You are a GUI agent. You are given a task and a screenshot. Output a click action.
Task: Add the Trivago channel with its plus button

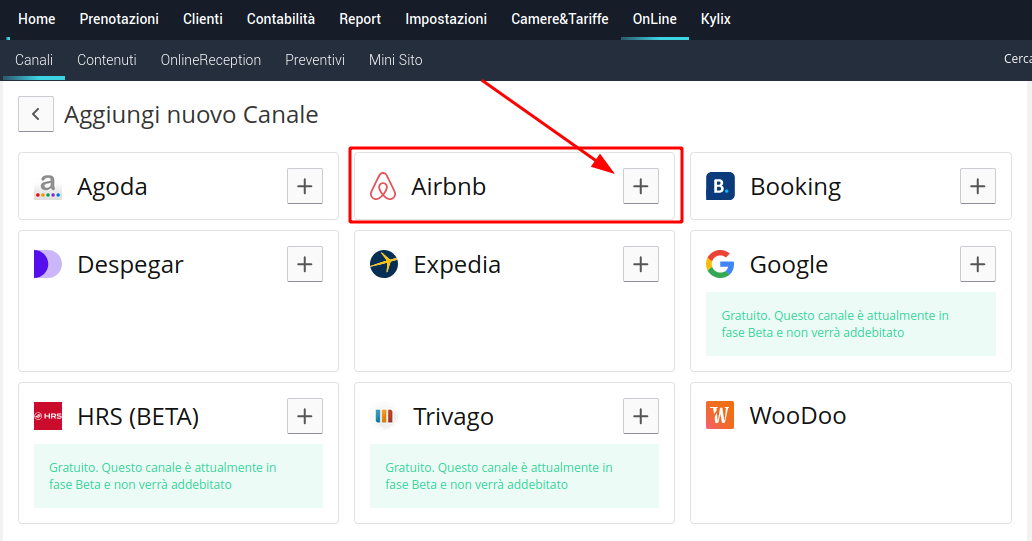(641, 416)
